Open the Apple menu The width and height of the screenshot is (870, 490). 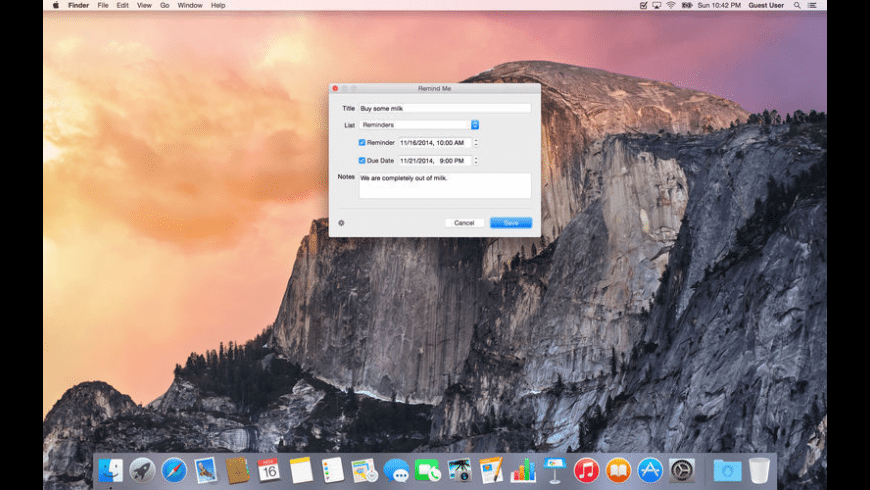click(x=55, y=5)
